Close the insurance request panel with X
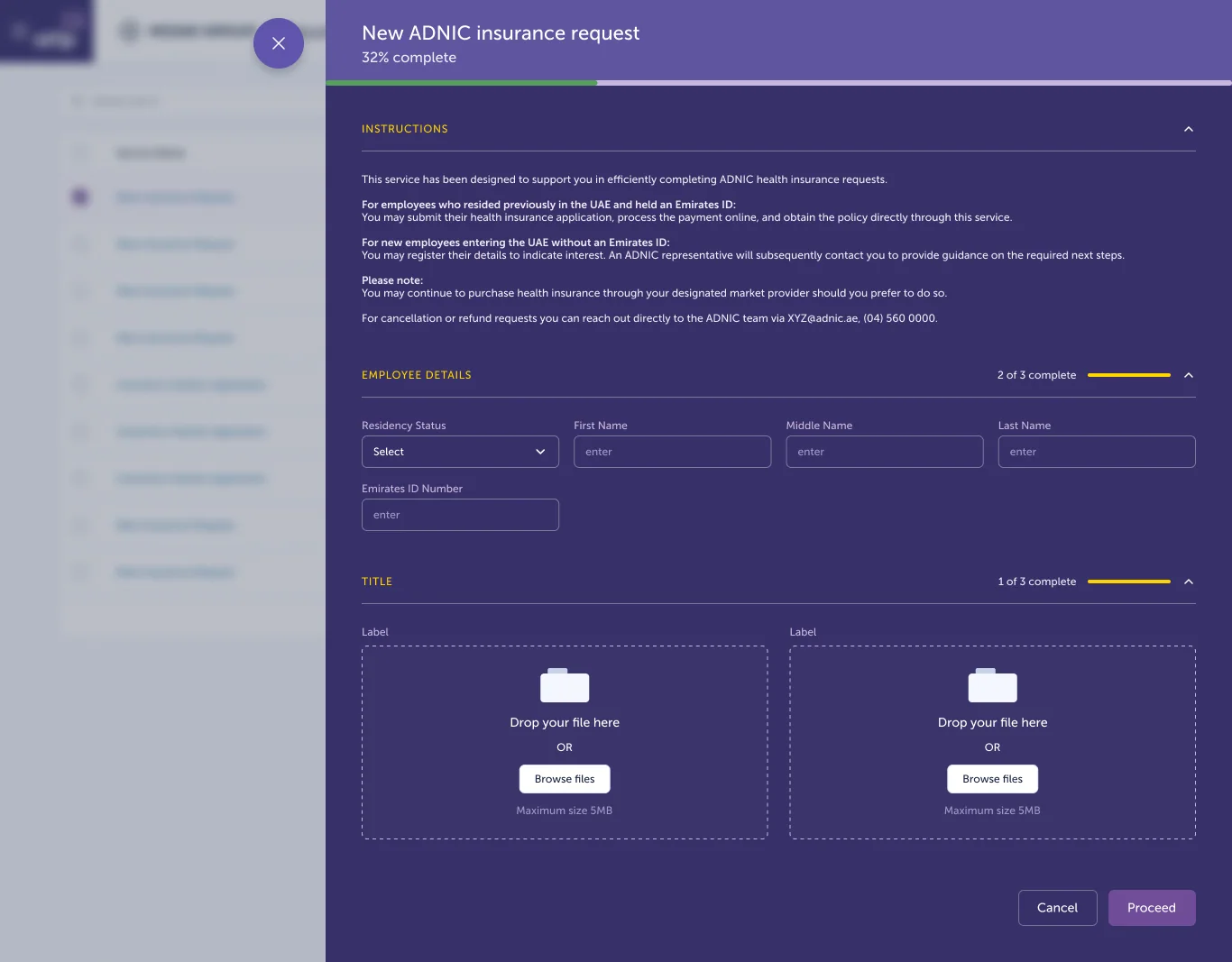Image resolution: width=1232 pixels, height=962 pixels. pyautogui.click(x=279, y=43)
